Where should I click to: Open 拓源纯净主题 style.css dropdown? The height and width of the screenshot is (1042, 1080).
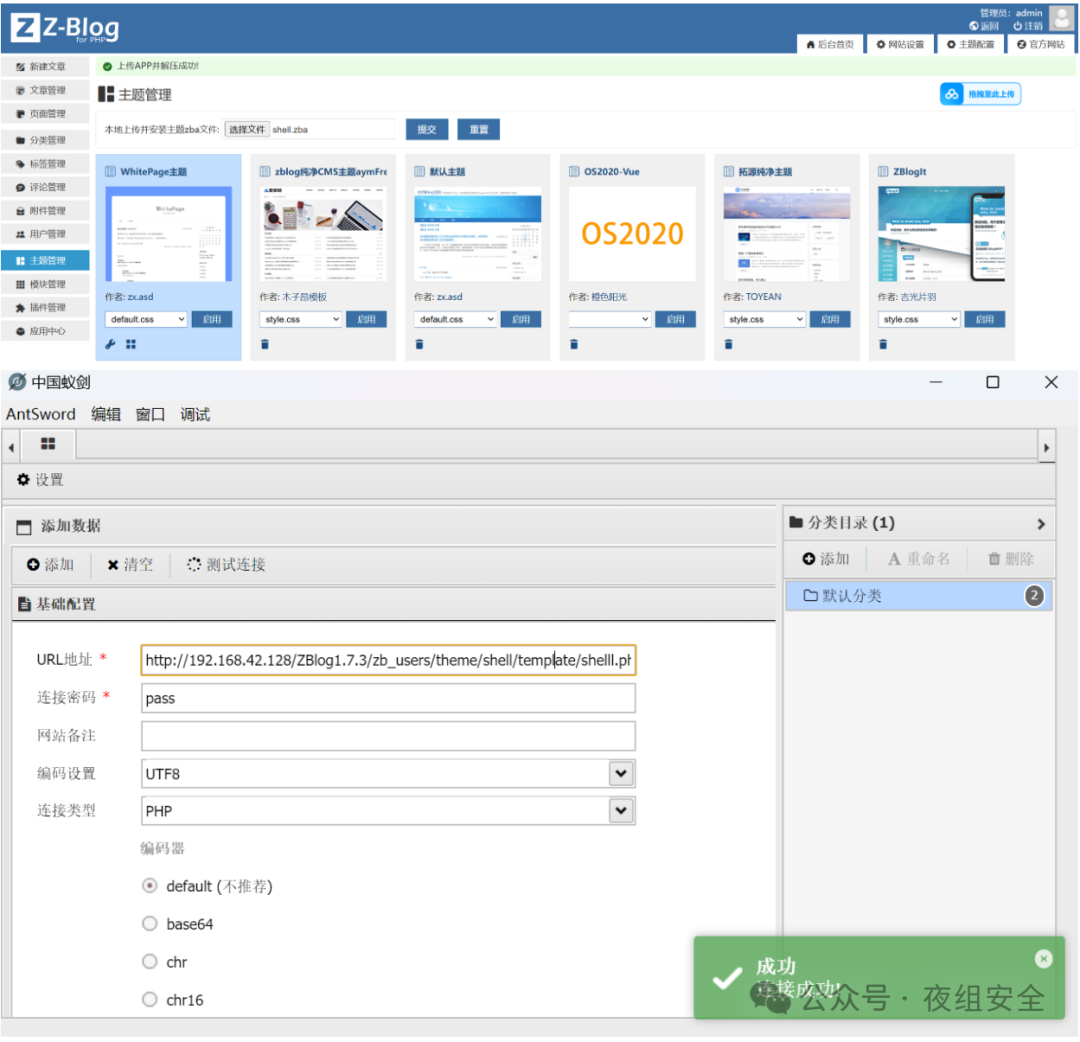point(765,320)
